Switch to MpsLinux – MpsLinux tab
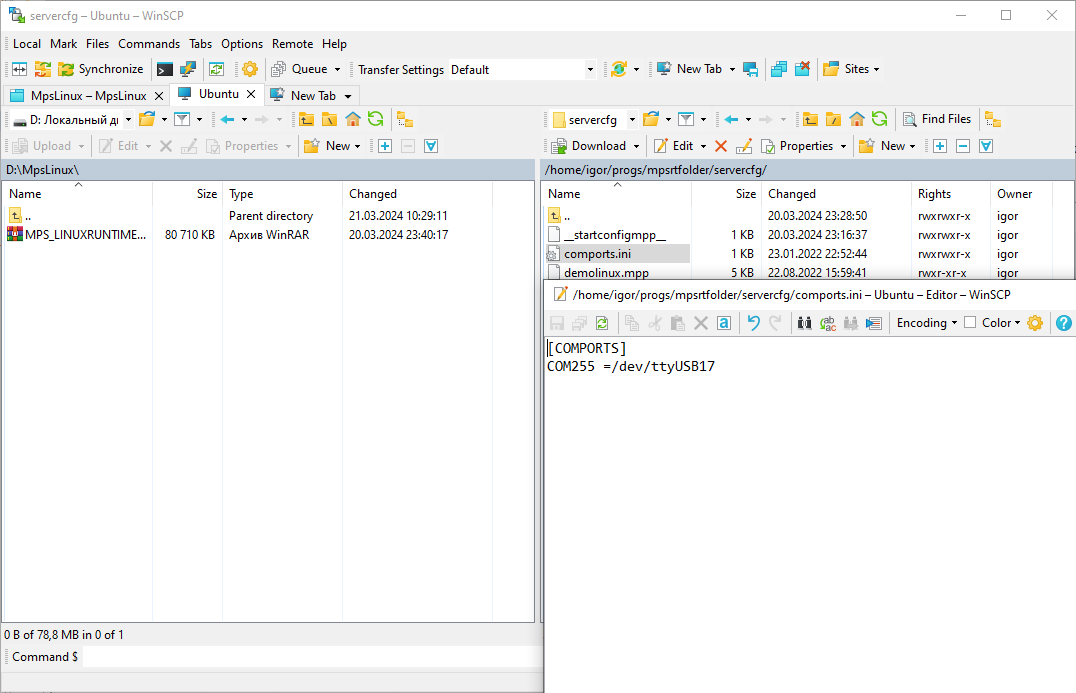Image resolution: width=1076 pixels, height=693 pixels. point(89,96)
